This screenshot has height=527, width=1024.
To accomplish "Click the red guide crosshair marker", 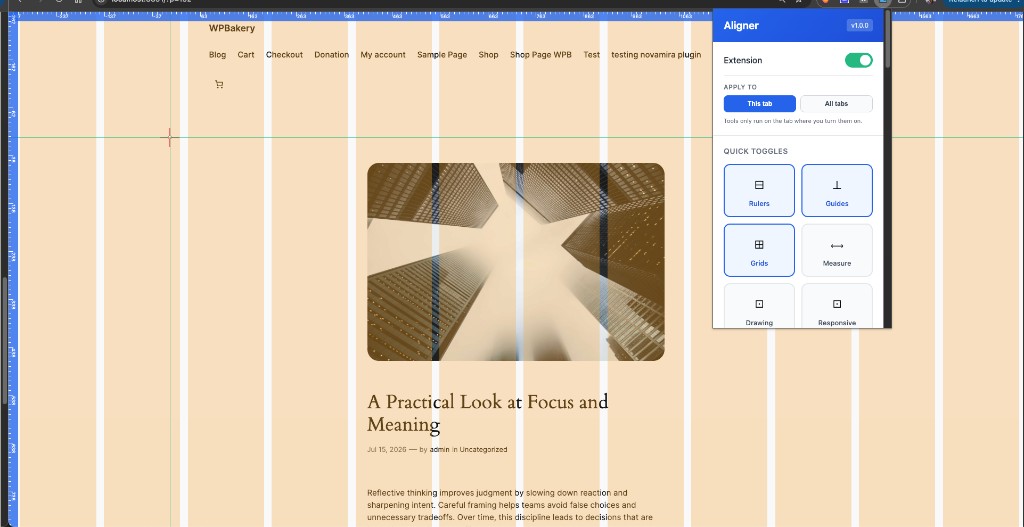I will pos(170,137).
